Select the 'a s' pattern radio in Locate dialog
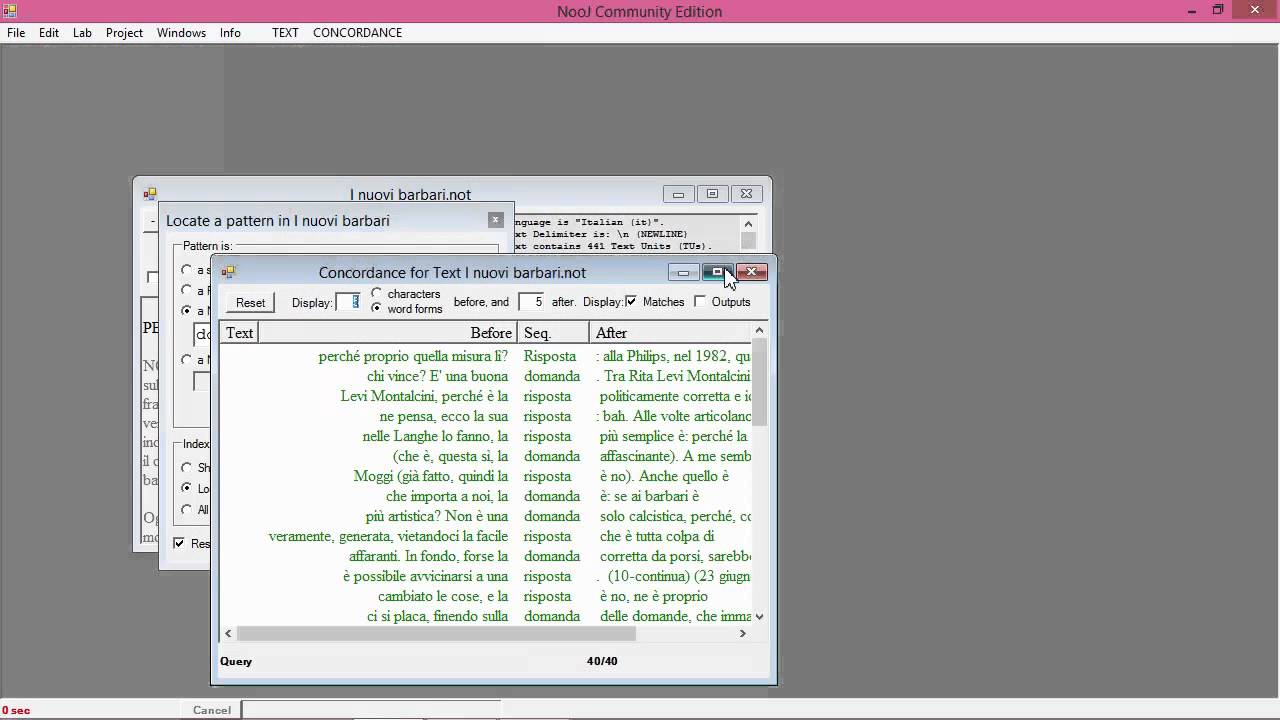The height and width of the screenshot is (720, 1280). 186,270
